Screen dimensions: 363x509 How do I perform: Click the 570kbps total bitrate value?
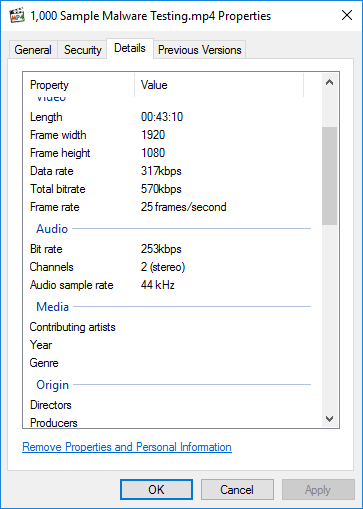pos(161,189)
